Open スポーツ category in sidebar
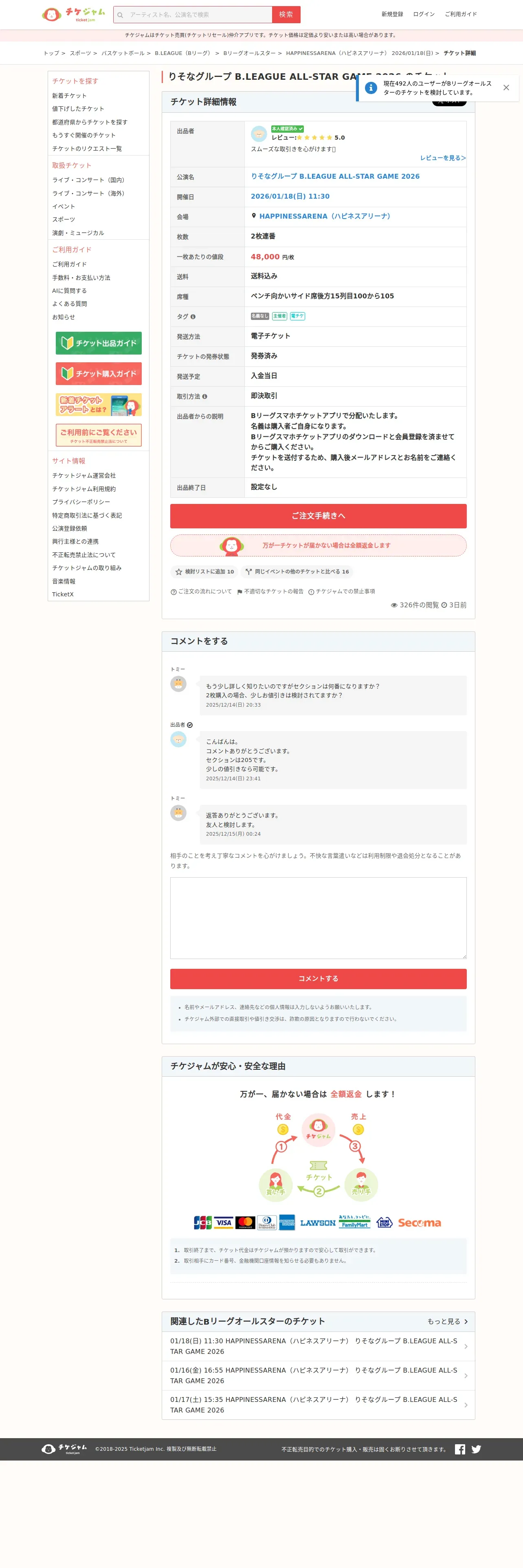This screenshot has width=523, height=1568. 64,219
